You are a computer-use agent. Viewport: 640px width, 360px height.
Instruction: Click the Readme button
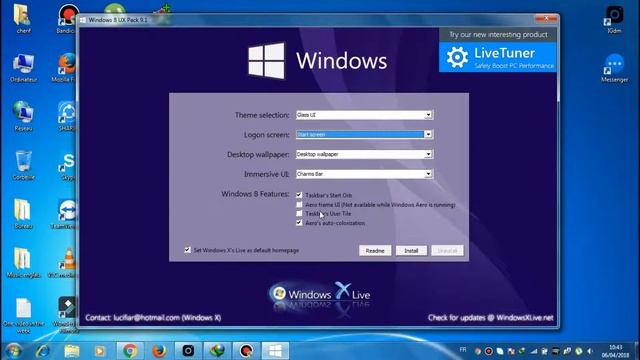tap(375, 251)
